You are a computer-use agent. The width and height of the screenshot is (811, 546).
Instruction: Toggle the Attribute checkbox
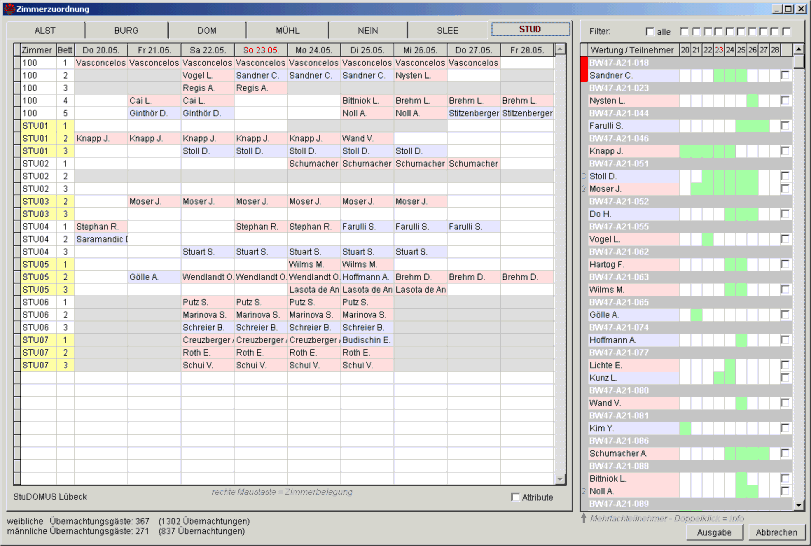pyautogui.click(x=516, y=497)
